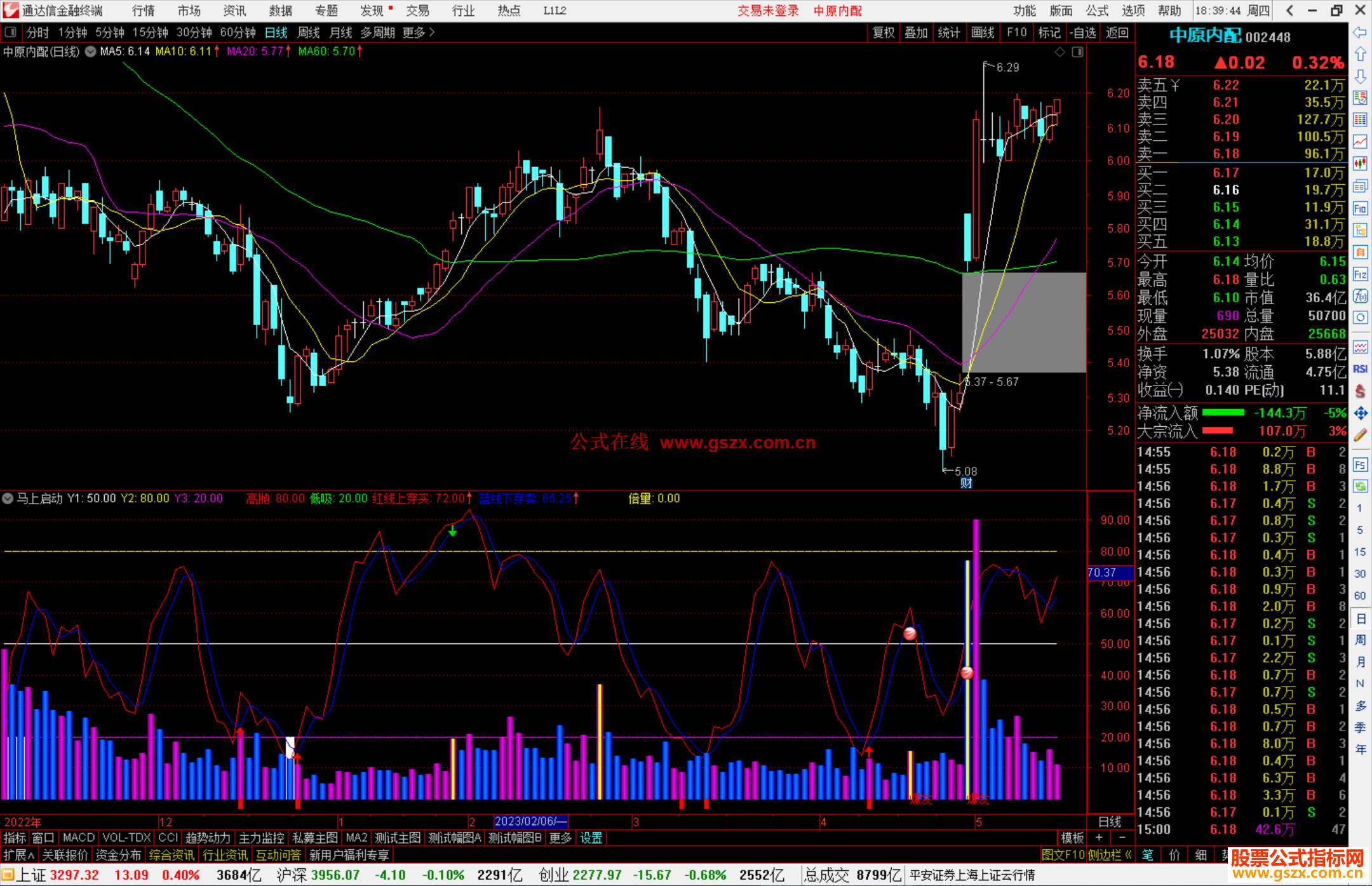Expand the 扩展 panel at bottom left

click(19, 855)
